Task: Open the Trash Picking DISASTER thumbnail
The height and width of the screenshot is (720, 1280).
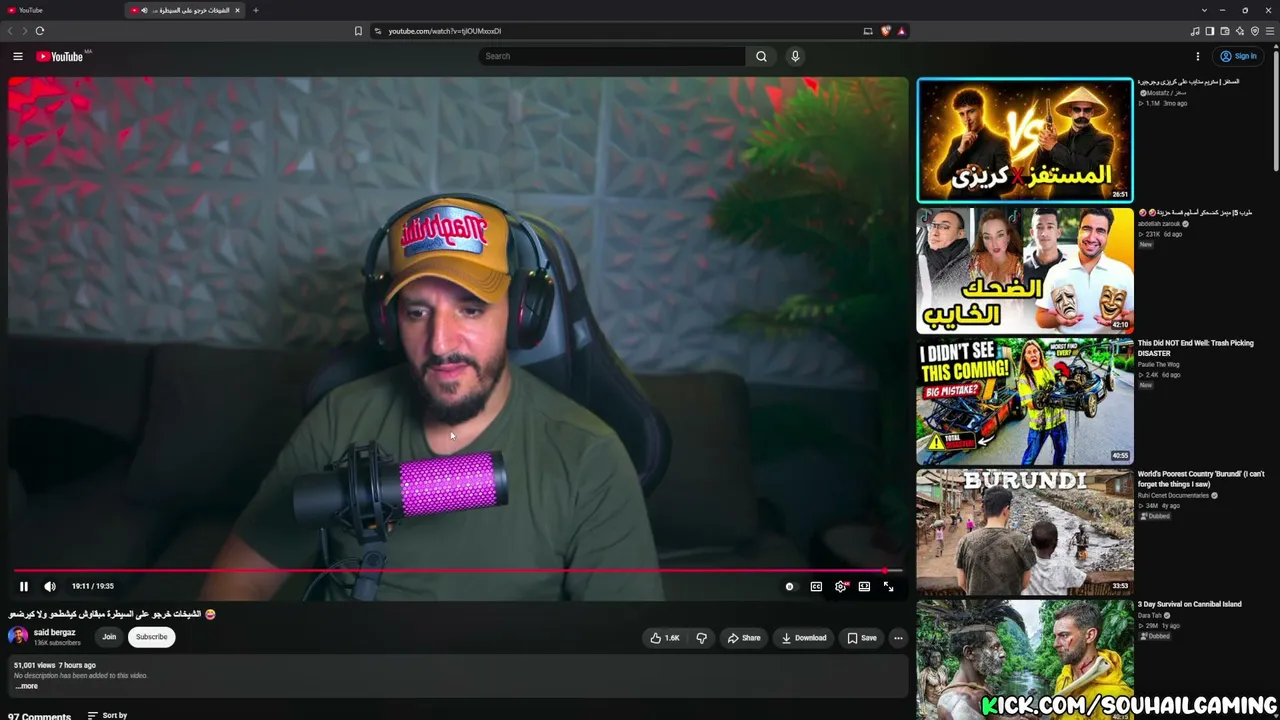Action: 1025,401
